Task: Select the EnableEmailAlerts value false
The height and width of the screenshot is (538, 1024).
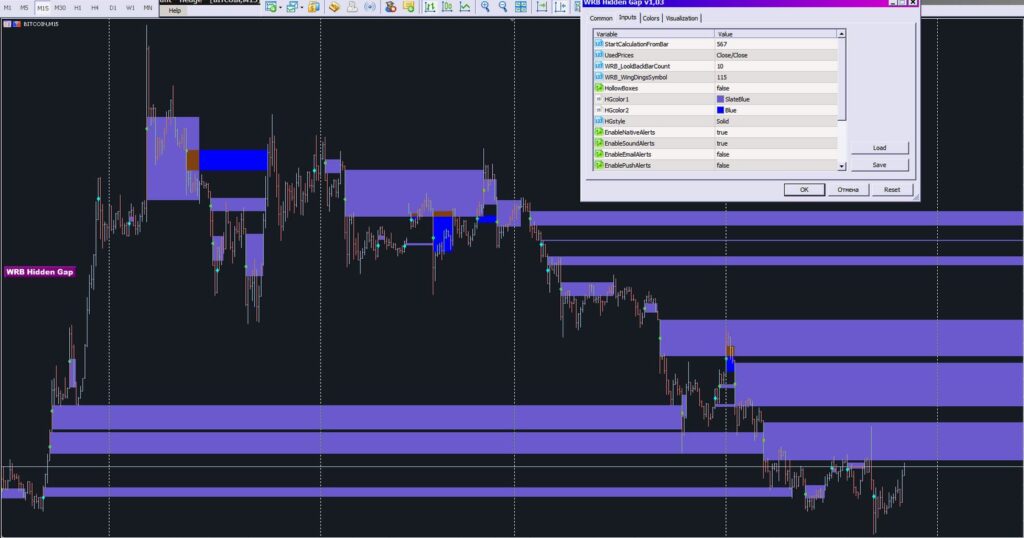Action: pos(723,154)
